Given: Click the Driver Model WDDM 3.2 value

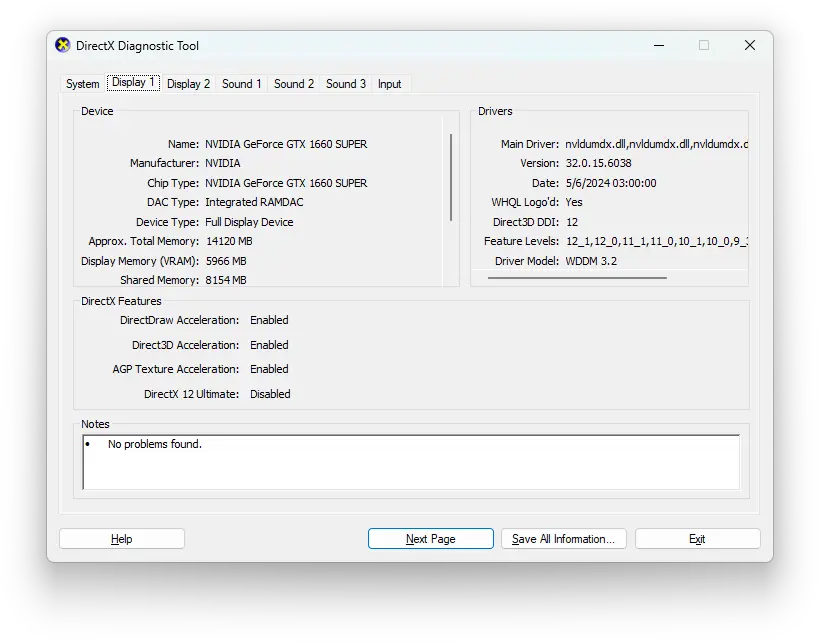Looking at the screenshot, I should (591, 261).
